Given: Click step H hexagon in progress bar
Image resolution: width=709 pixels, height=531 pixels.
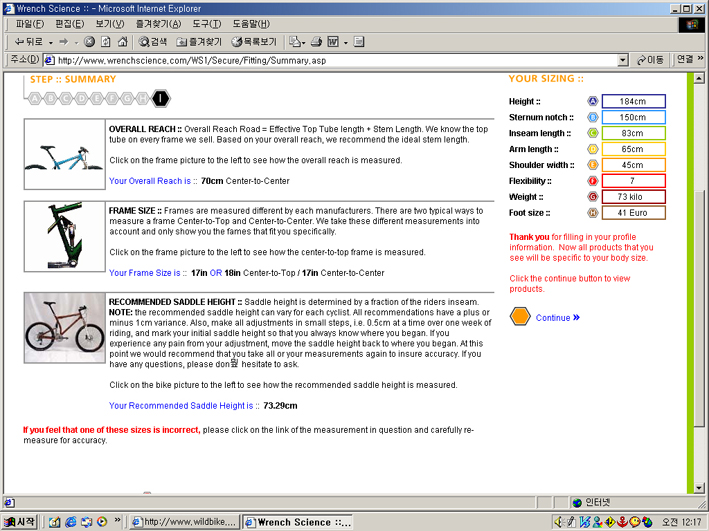Looking at the screenshot, I should [x=143, y=99].
